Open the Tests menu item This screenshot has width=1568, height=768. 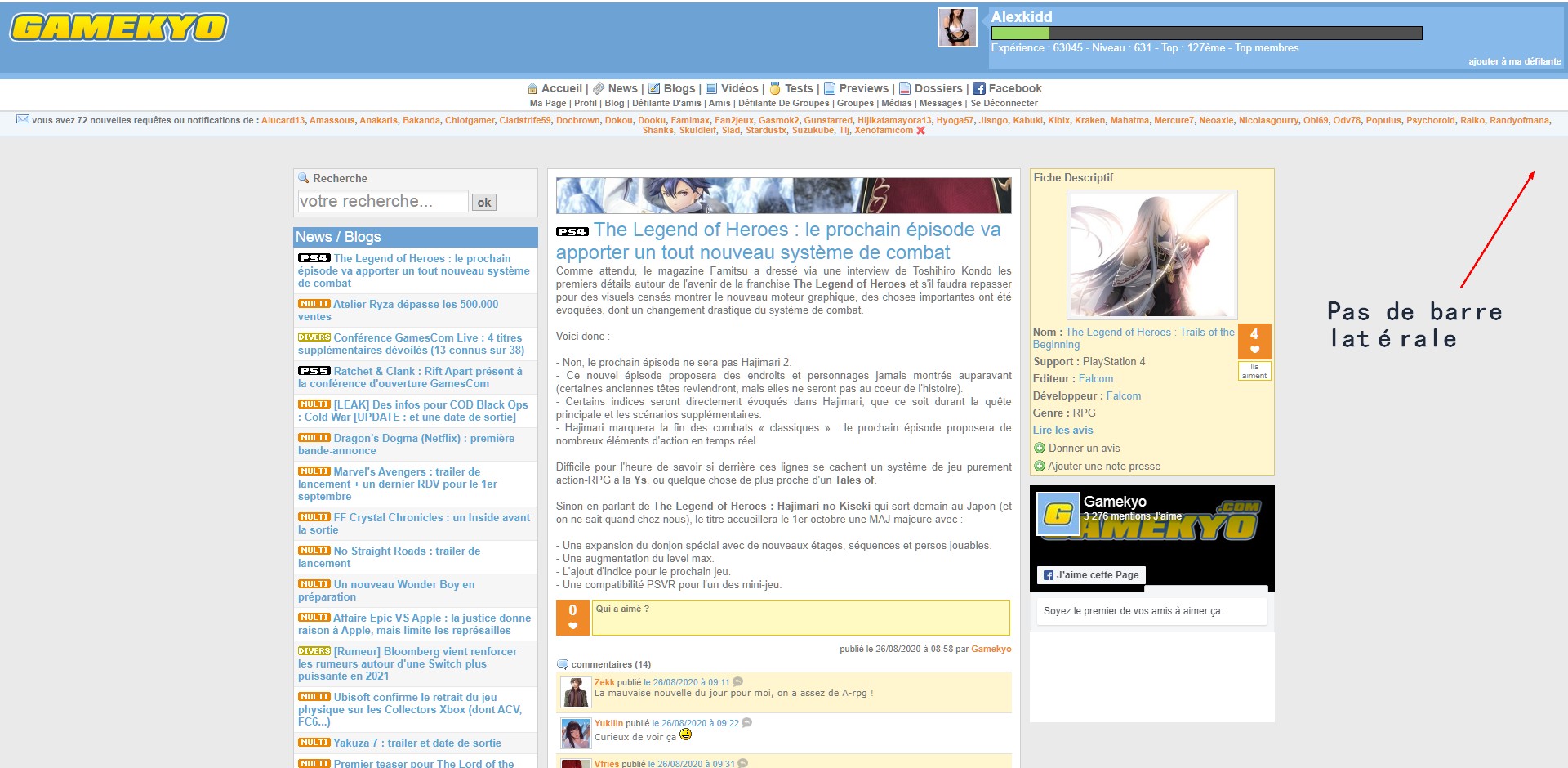click(x=799, y=88)
